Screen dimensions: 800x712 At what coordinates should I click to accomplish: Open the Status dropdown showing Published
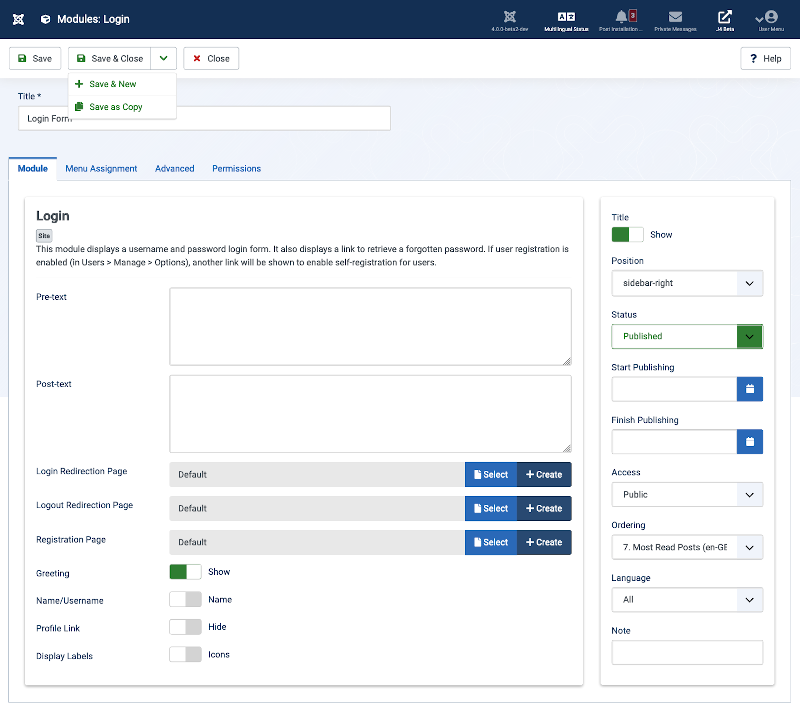click(x=687, y=337)
